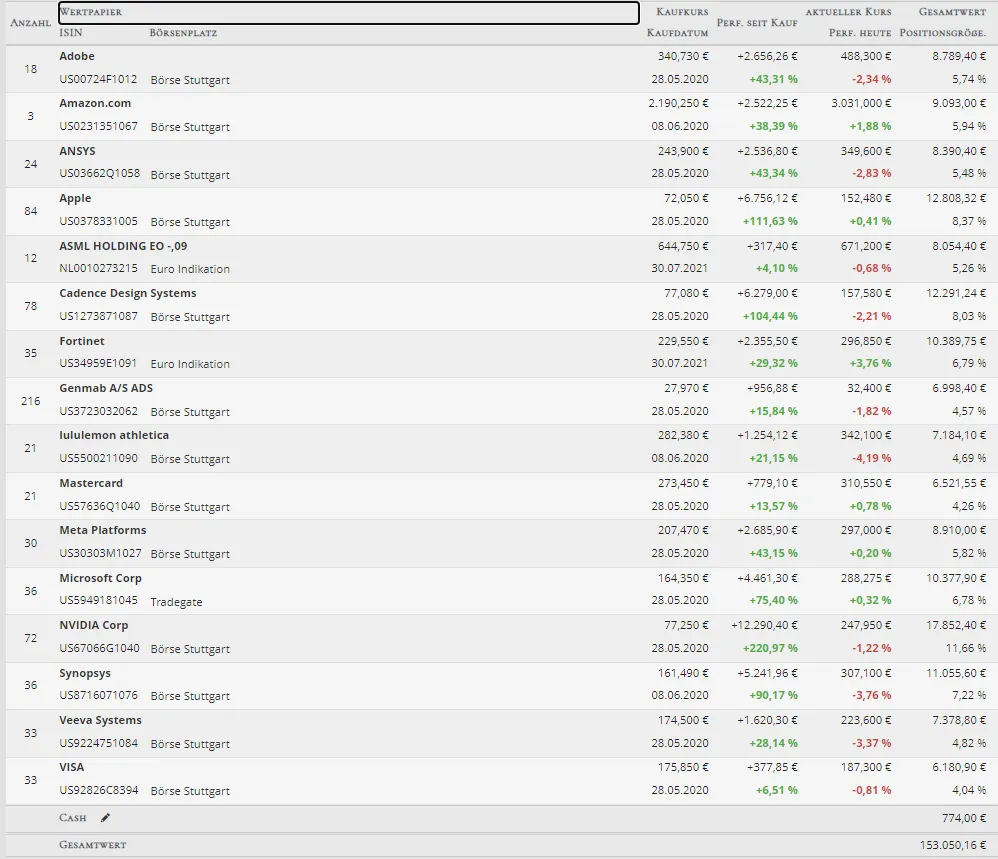
Task: Click ISIN US5949181045
Action: (98, 600)
